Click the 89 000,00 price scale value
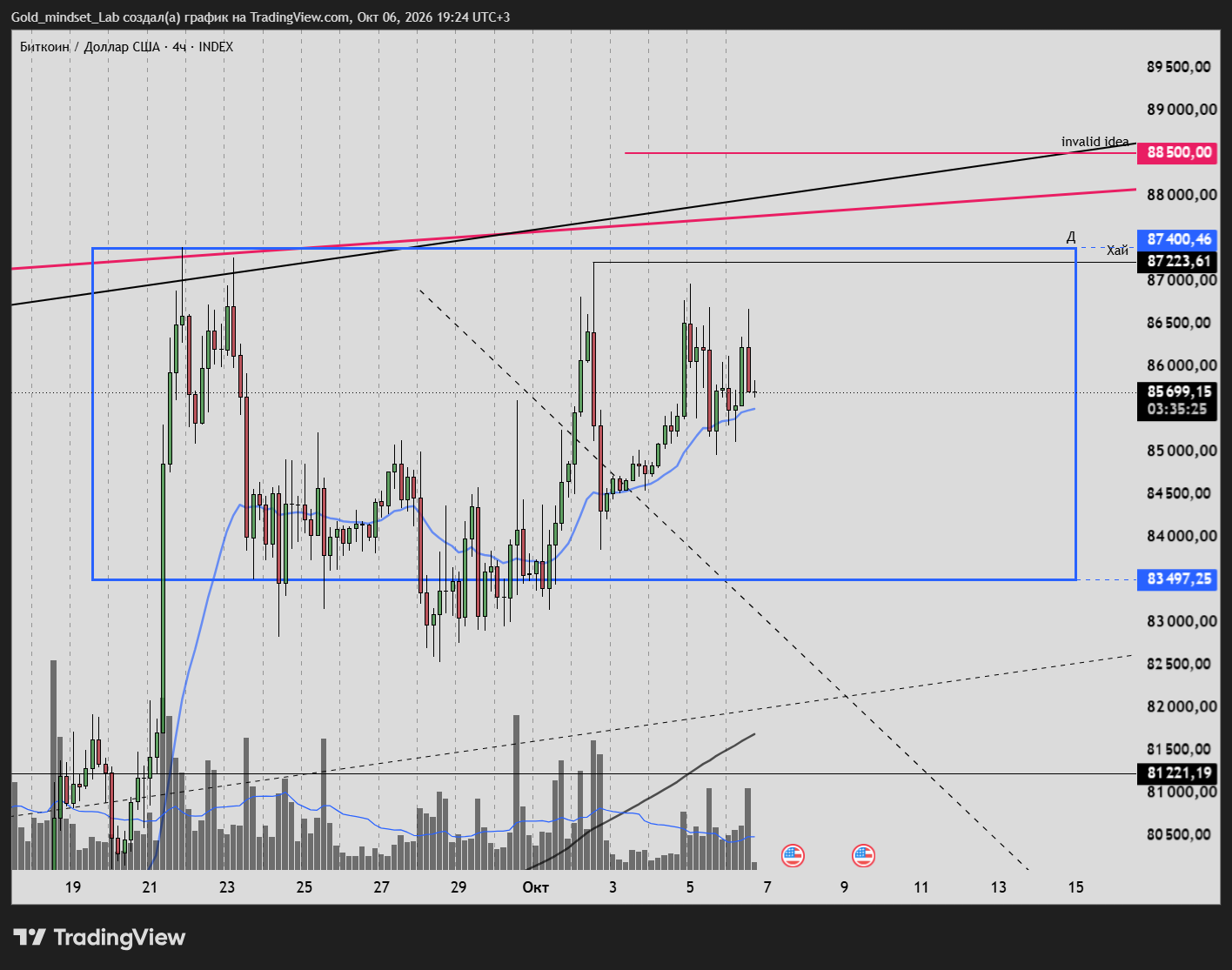Image resolution: width=1232 pixels, height=970 pixels. pos(1182,110)
